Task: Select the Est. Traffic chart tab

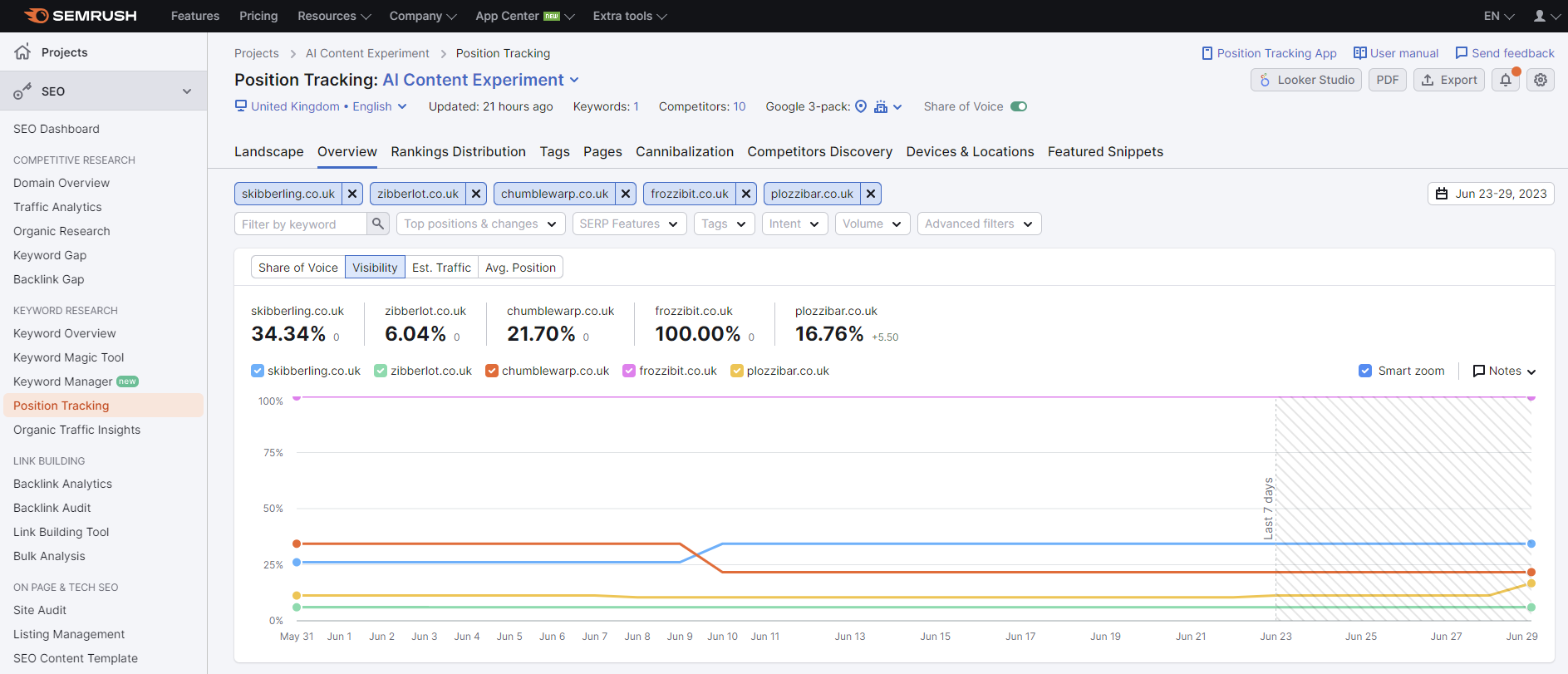Action: tap(441, 267)
